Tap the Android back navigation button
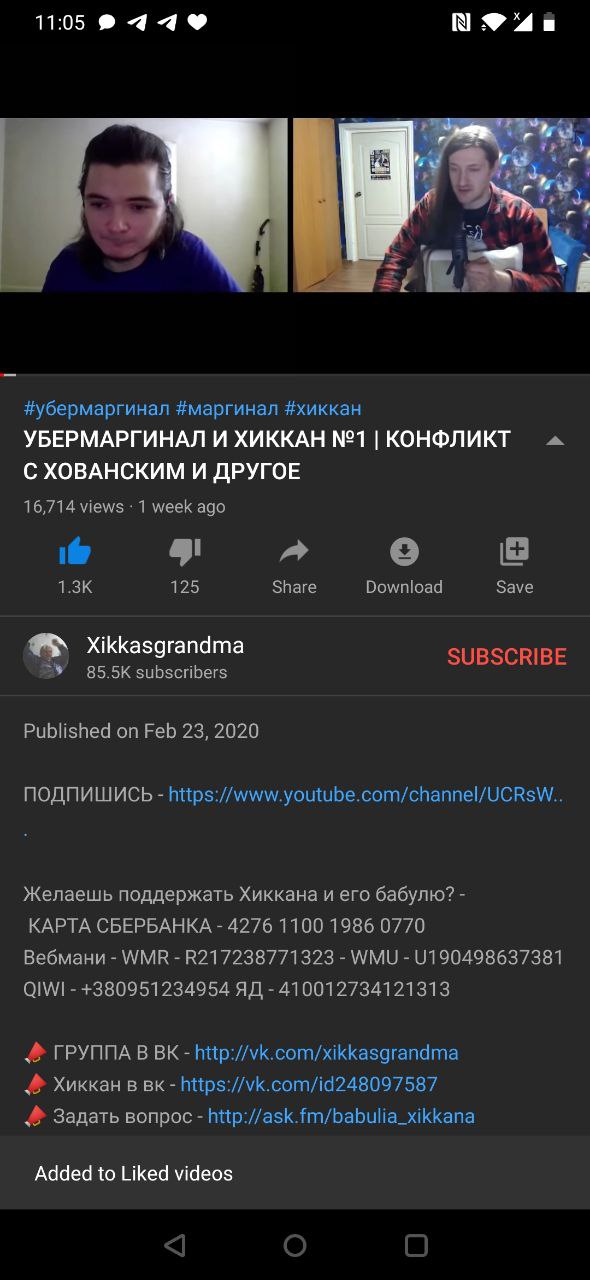590x1280 pixels. tap(175, 1245)
